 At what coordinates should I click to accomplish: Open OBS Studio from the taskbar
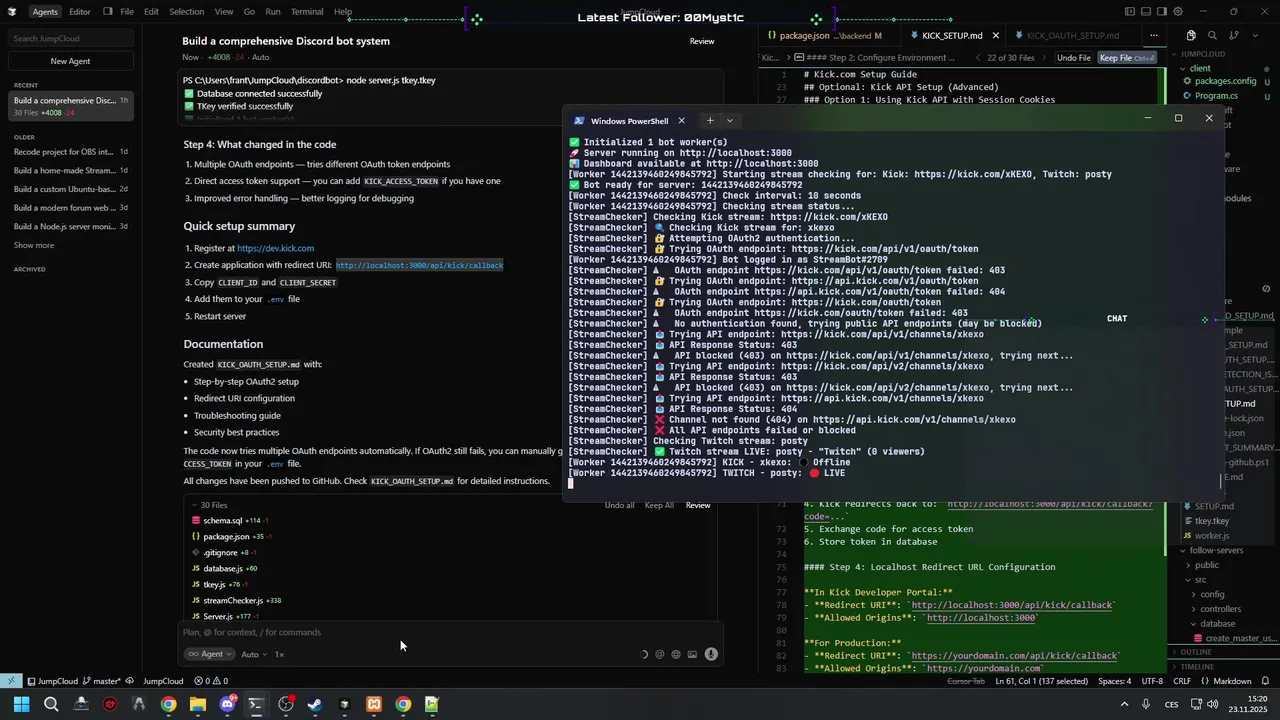pyautogui.click(x=286, y=704)
